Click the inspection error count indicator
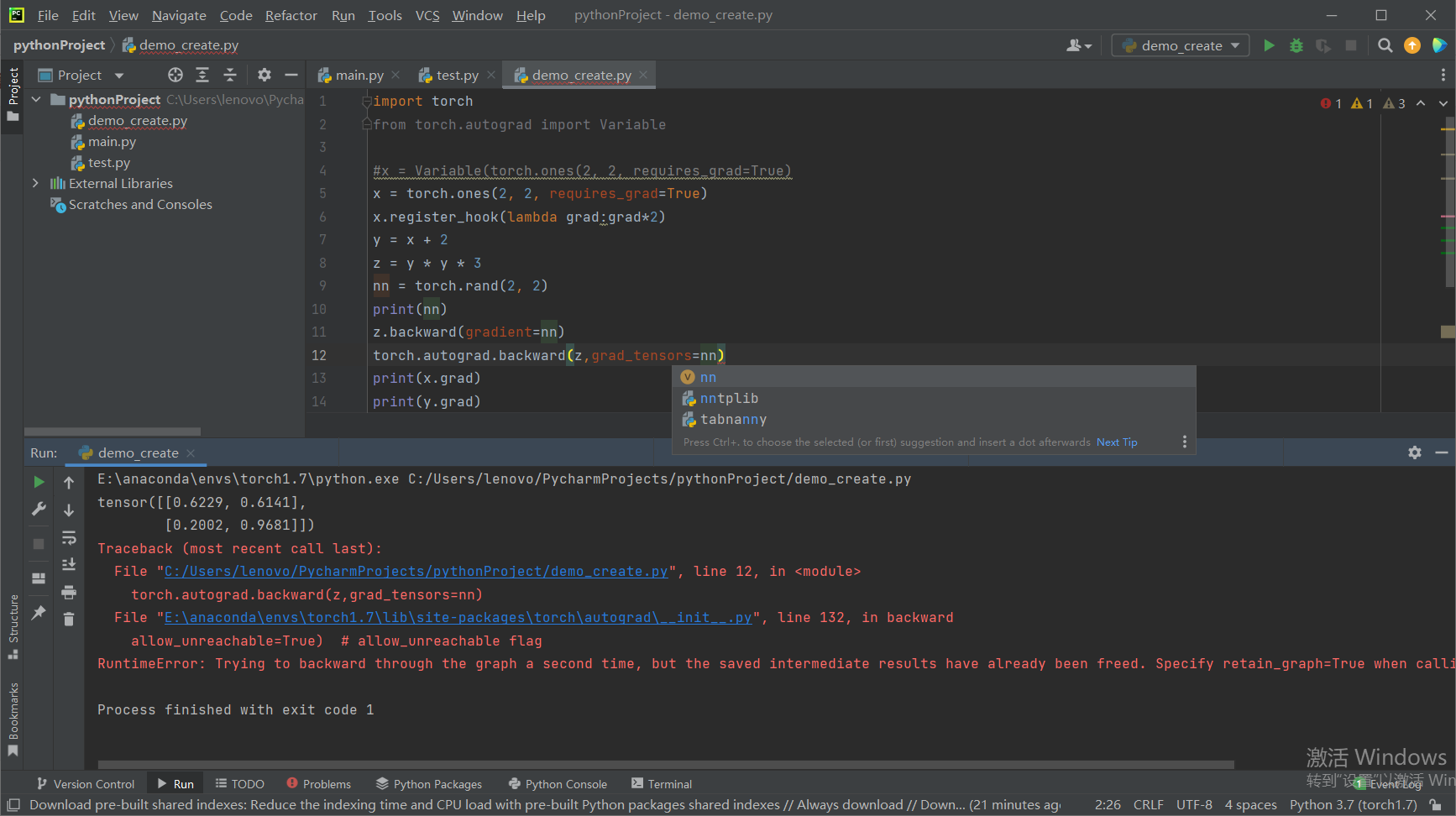 (1332, 103)
